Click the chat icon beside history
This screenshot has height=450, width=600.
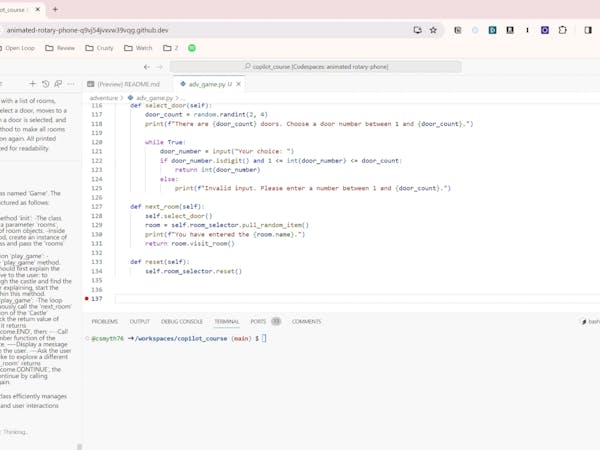pyautogui.click(x=58, y=84)
